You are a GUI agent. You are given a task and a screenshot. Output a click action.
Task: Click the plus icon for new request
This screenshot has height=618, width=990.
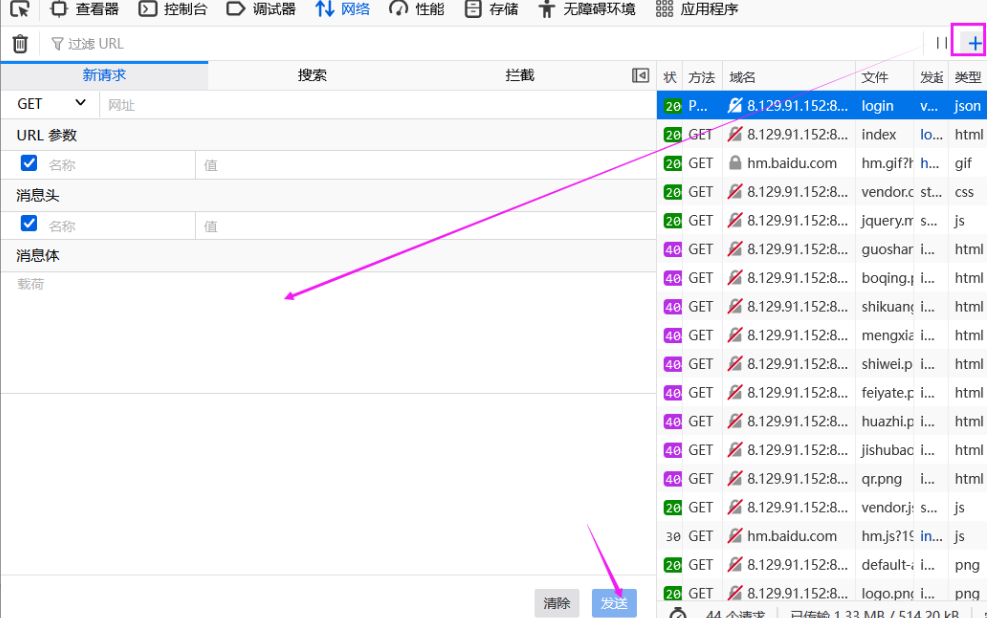tap(974, 43)
